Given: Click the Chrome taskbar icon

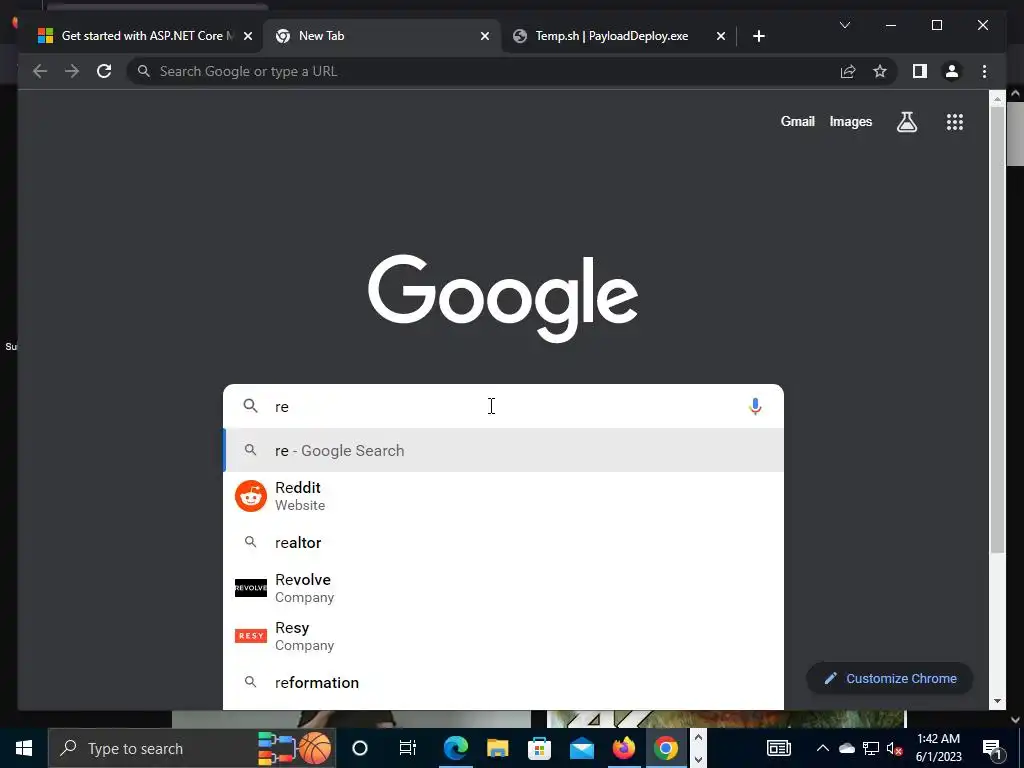Looking at the screenshot, I should pyautogui.click(x=665, y=748).
